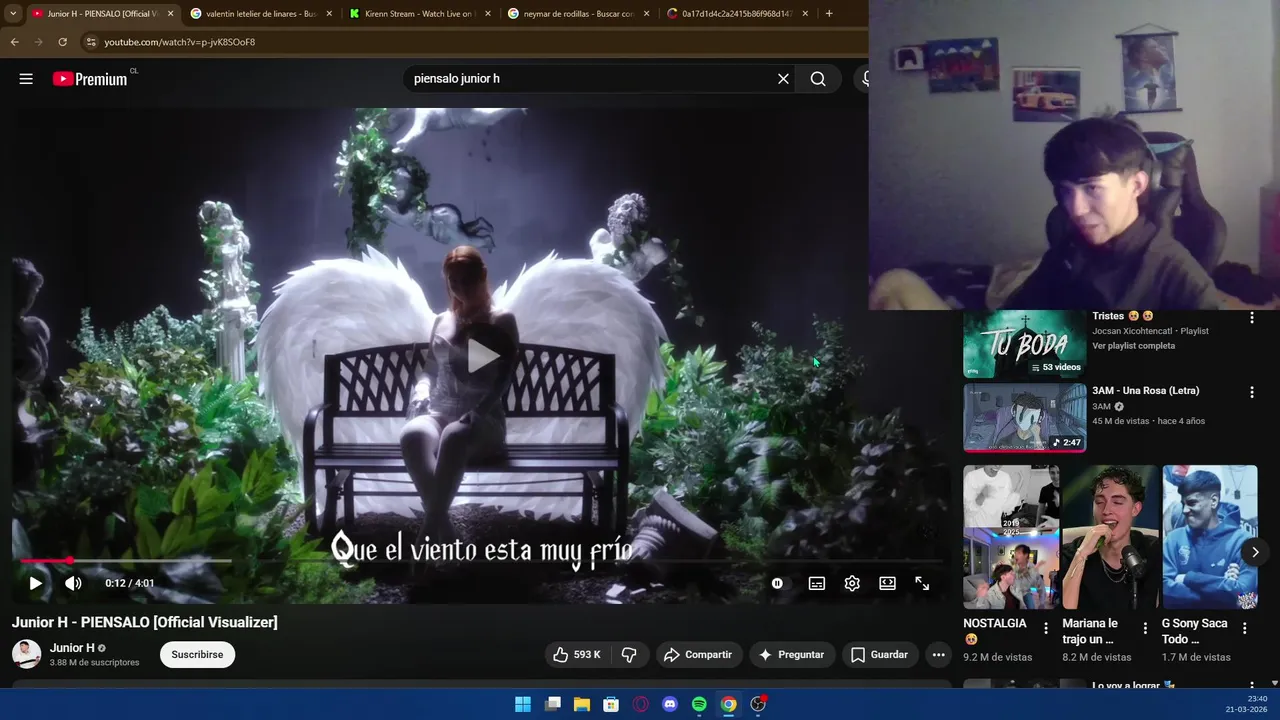This screenshot has height=720, width=1280.
Task: Open options for the NOSTALGIA short
Action: tap(1046, 628)
